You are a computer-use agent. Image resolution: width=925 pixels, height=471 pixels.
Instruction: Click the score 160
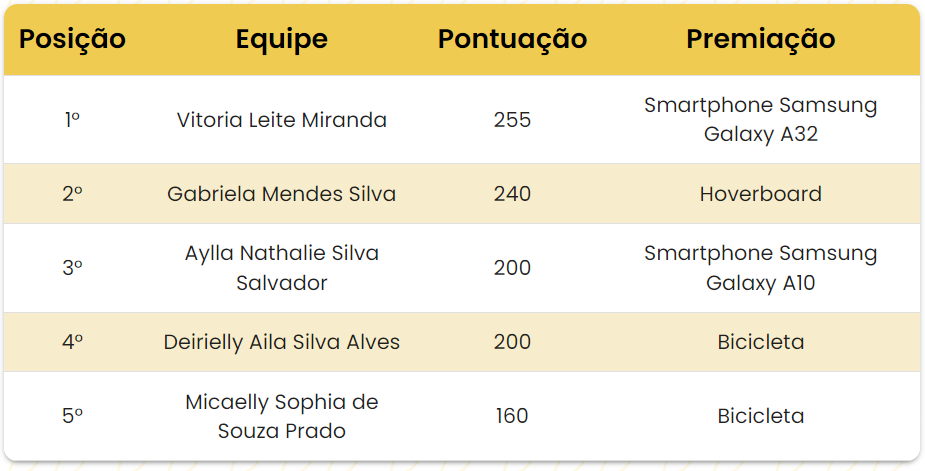512,416
